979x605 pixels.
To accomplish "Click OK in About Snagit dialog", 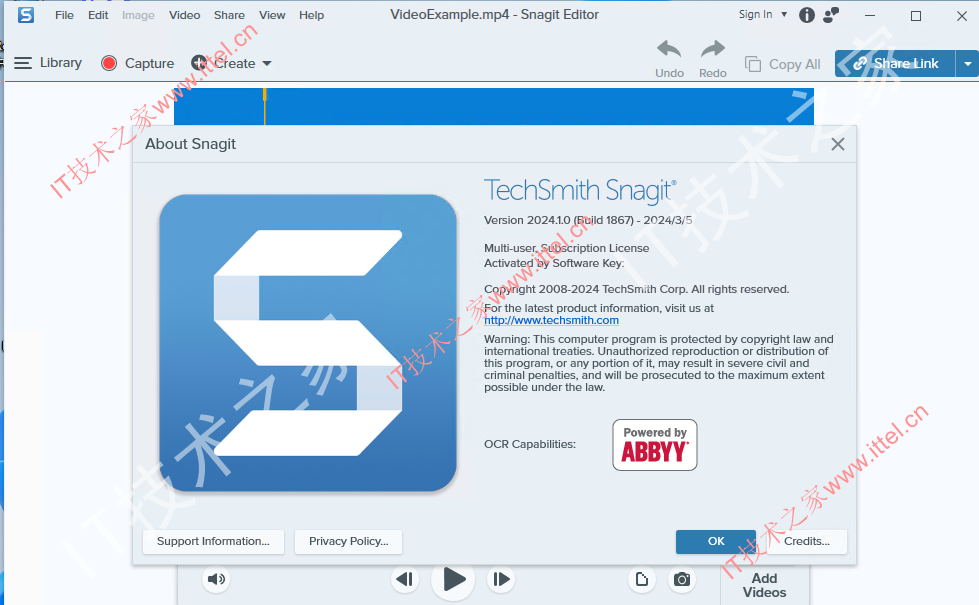I will click(716, 542).
